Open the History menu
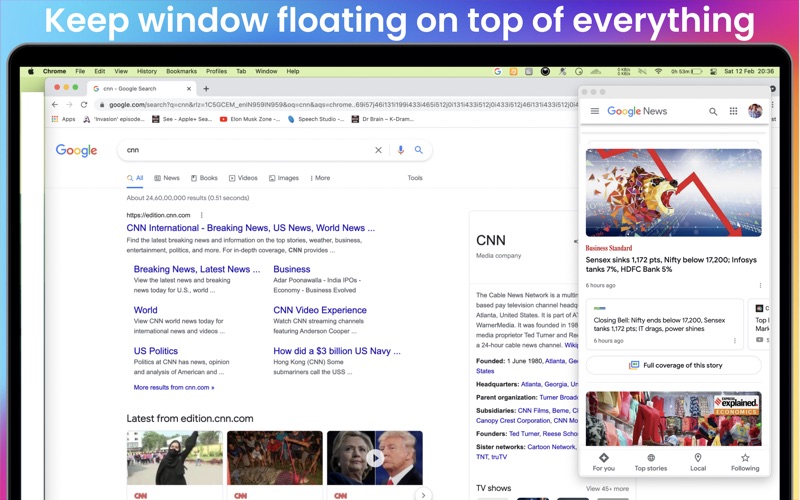800x500 pixels. 146,71
